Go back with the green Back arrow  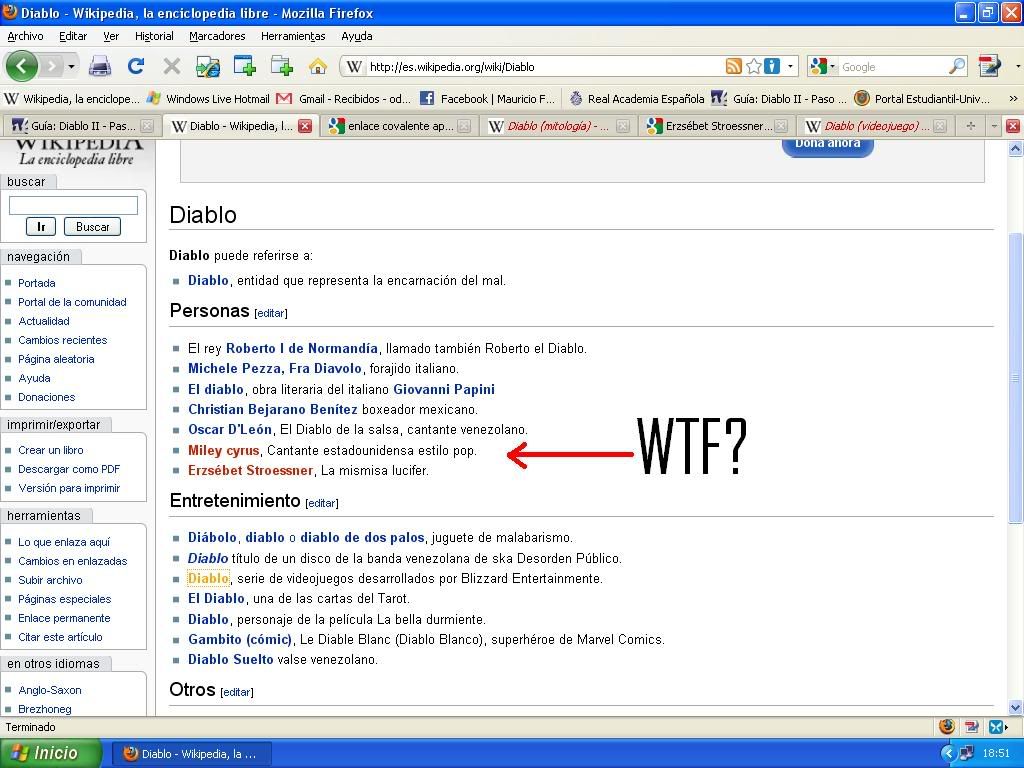click(x=21, y=66)
